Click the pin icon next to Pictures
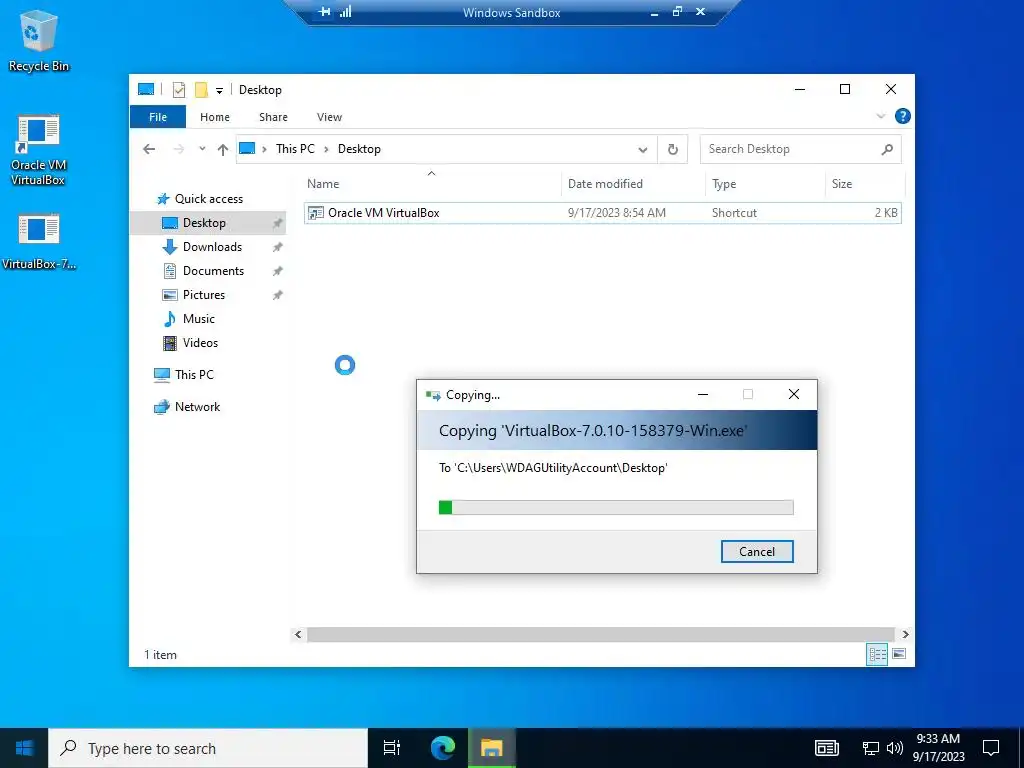 pos(278,295)
